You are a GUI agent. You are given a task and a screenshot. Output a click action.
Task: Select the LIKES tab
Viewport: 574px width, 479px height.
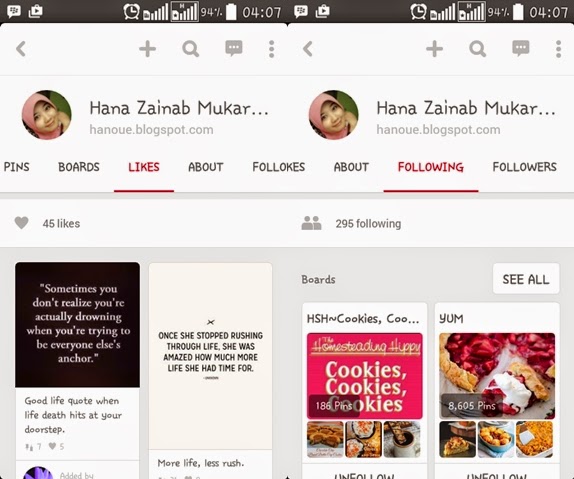coord(144,167)
